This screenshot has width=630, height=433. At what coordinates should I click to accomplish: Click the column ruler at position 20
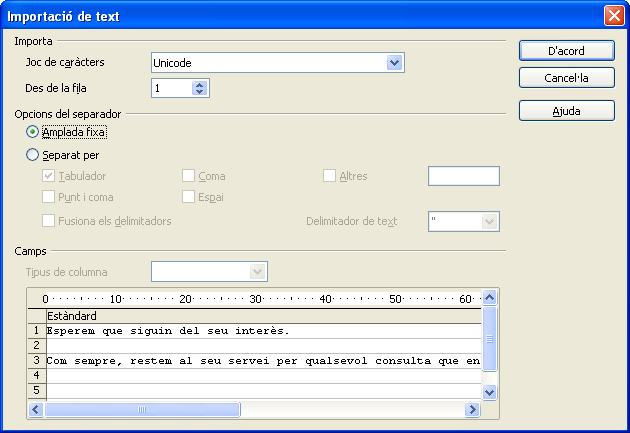185,299
